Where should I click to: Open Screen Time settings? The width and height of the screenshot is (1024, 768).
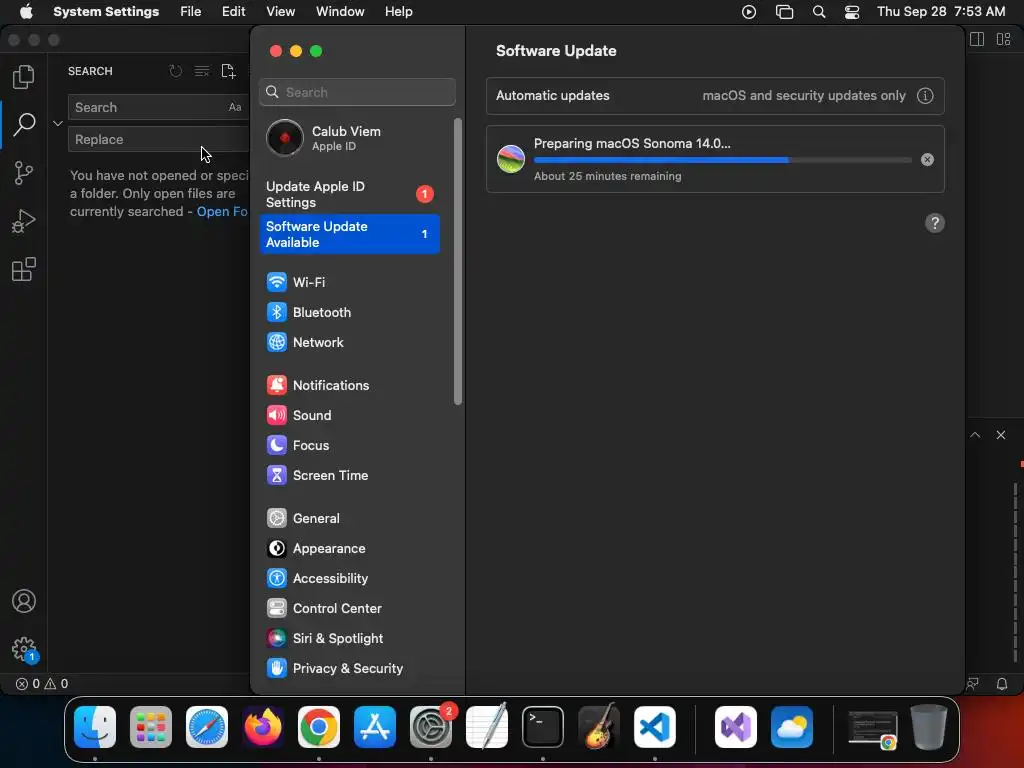click(x=350, y=475)
